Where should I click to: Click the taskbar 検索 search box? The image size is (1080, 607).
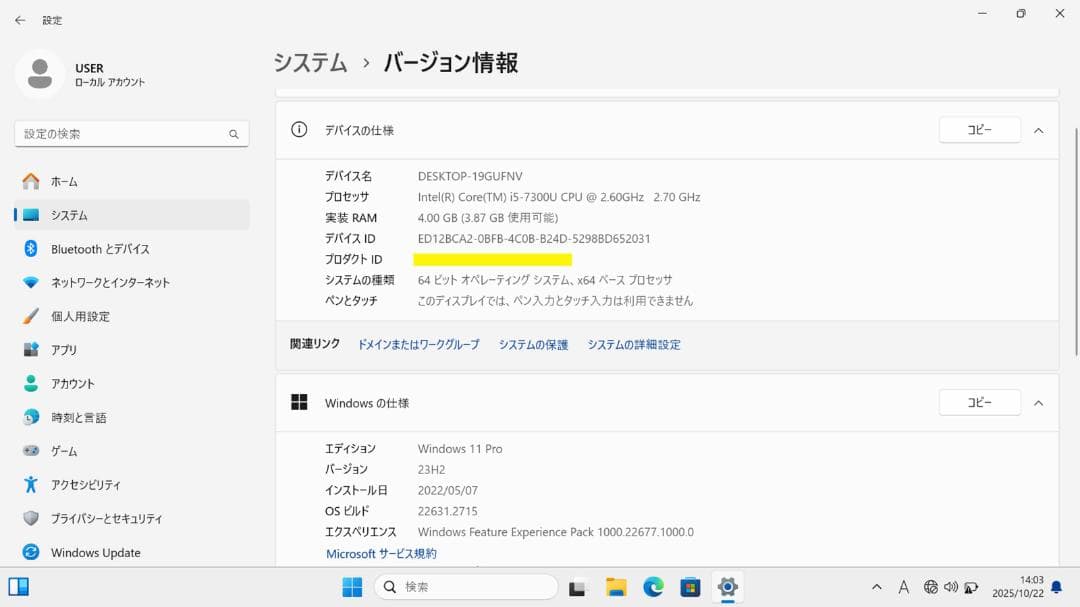(x=466, y=587)
